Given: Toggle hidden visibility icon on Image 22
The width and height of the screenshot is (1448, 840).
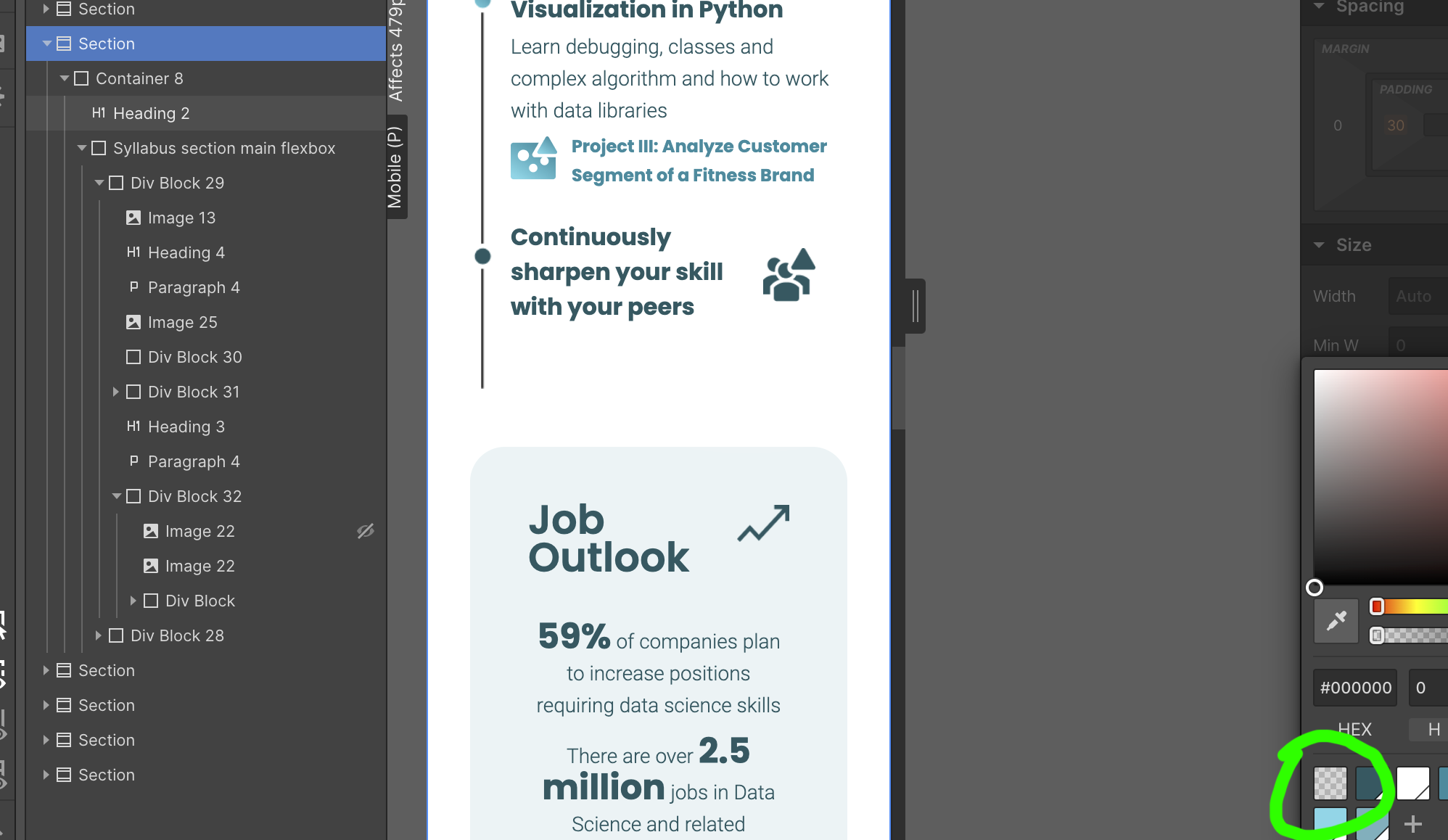Looking at the screenshot, I should click(x=366, y=531).
